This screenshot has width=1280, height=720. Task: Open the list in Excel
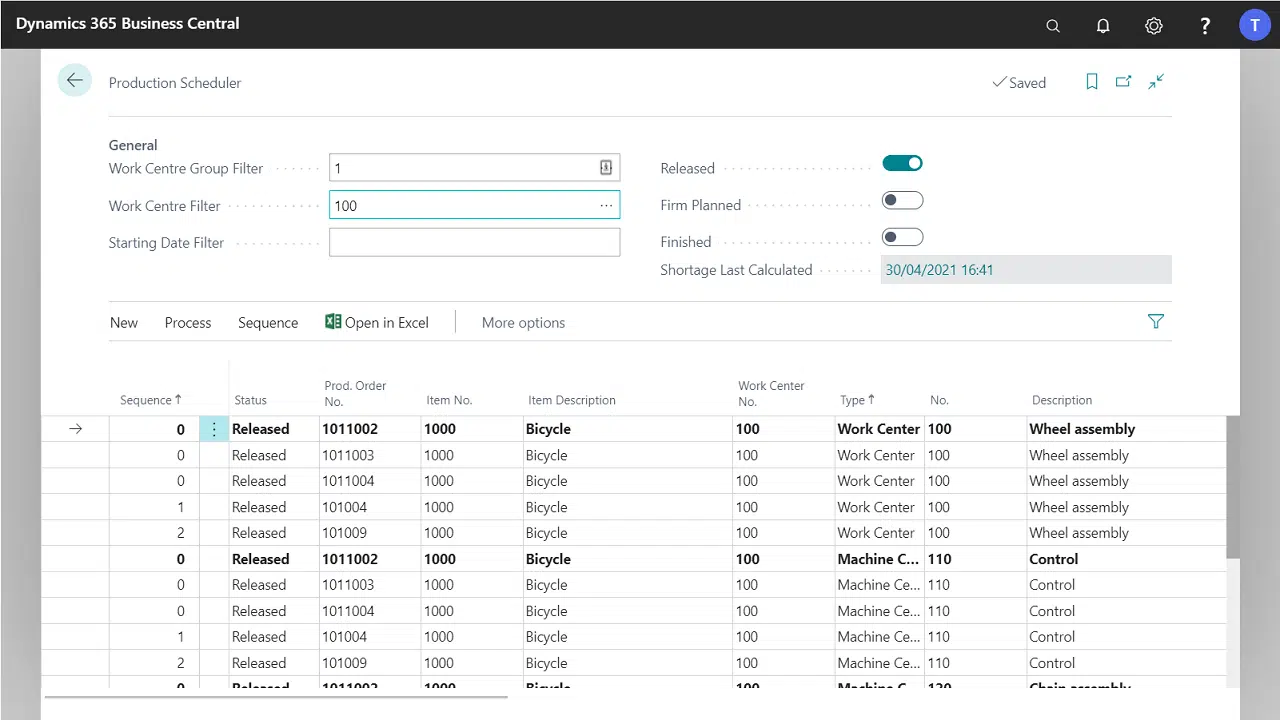pos(377,322)
